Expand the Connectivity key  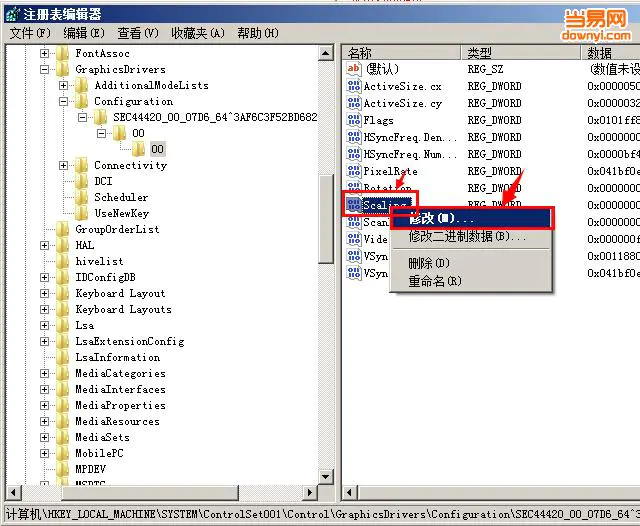click(64, 166)
